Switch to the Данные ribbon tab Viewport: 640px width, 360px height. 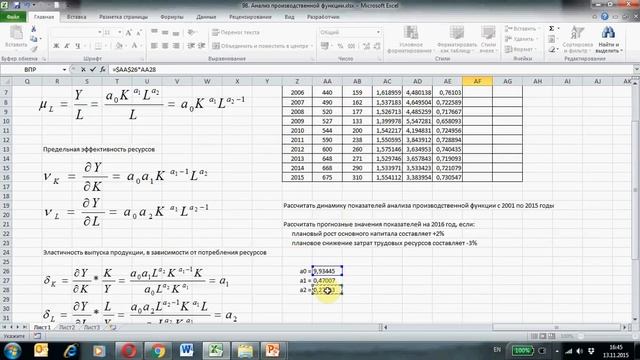(x=206, y=17)
